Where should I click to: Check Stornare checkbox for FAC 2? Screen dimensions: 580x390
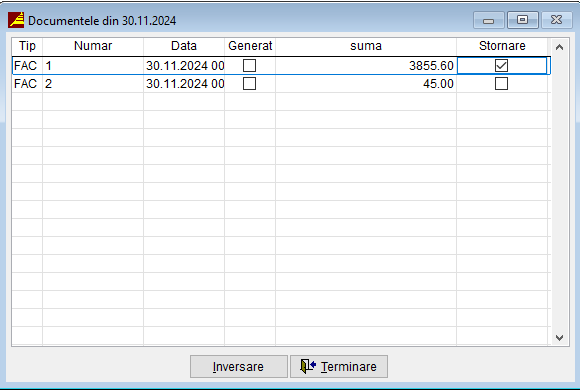(x=501, y=84)
